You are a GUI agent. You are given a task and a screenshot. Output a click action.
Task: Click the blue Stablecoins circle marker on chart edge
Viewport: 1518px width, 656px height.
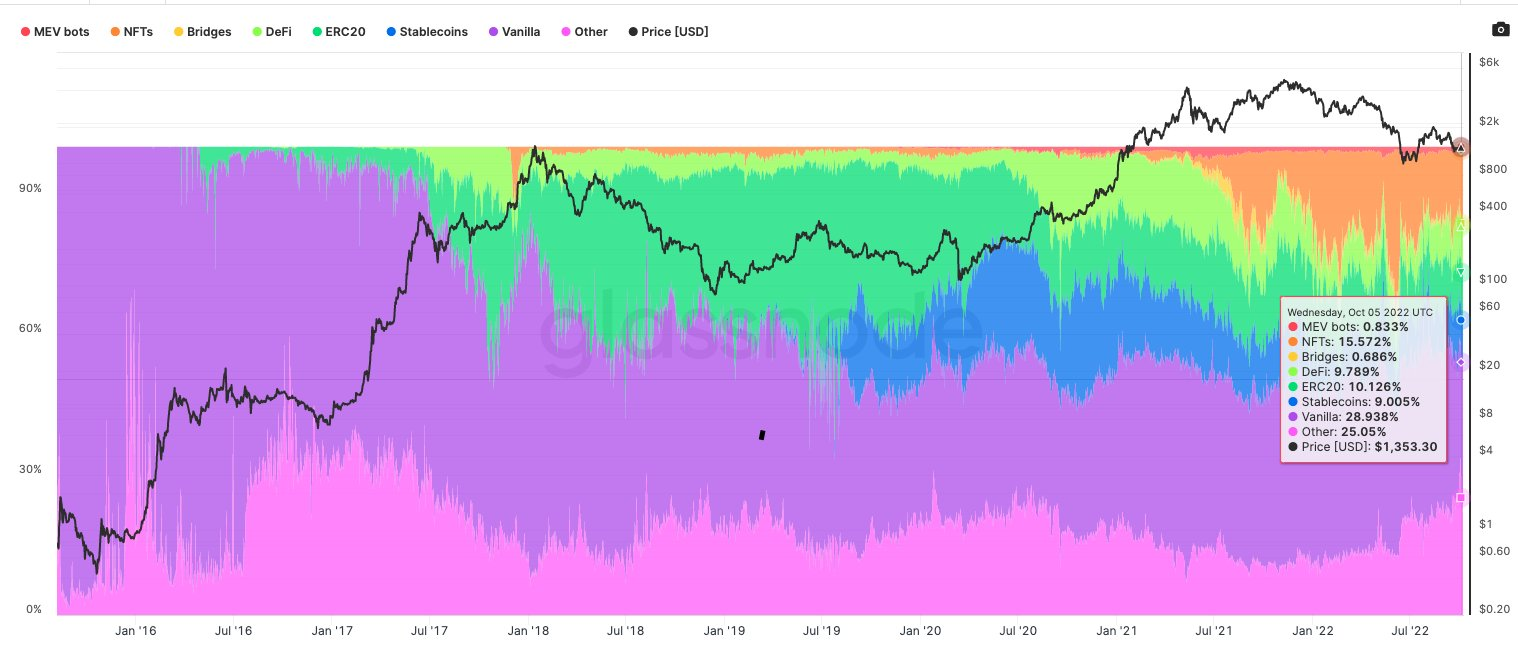pos(1461,320)
